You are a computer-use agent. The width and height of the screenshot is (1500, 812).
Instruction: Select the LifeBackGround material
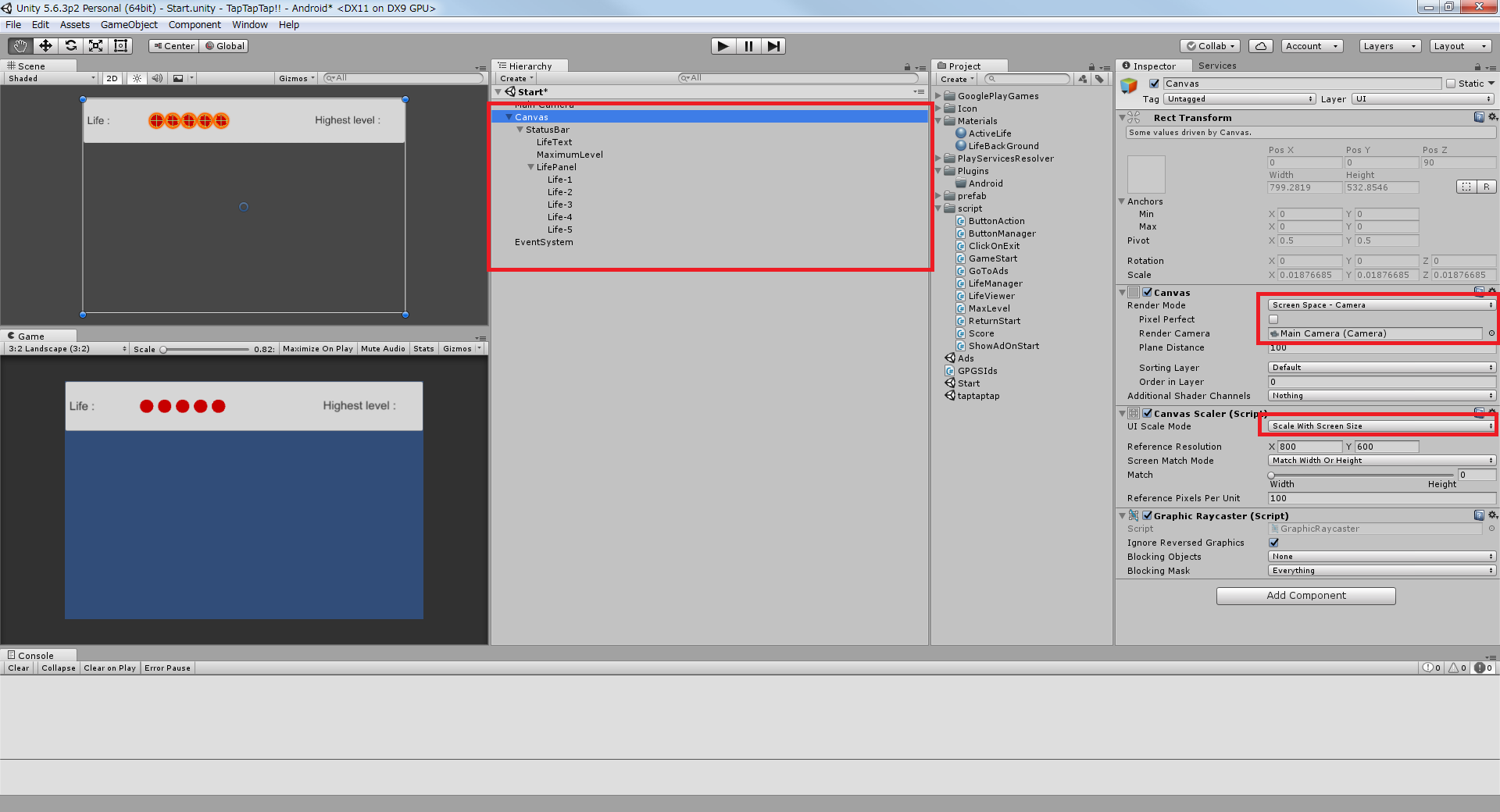[1003, 146]
